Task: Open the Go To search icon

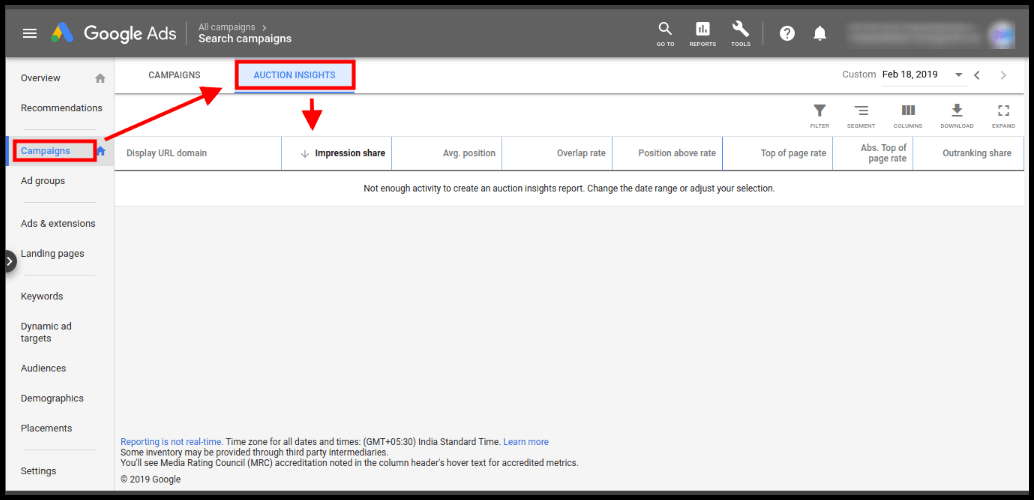Action: tap(665, 34)
